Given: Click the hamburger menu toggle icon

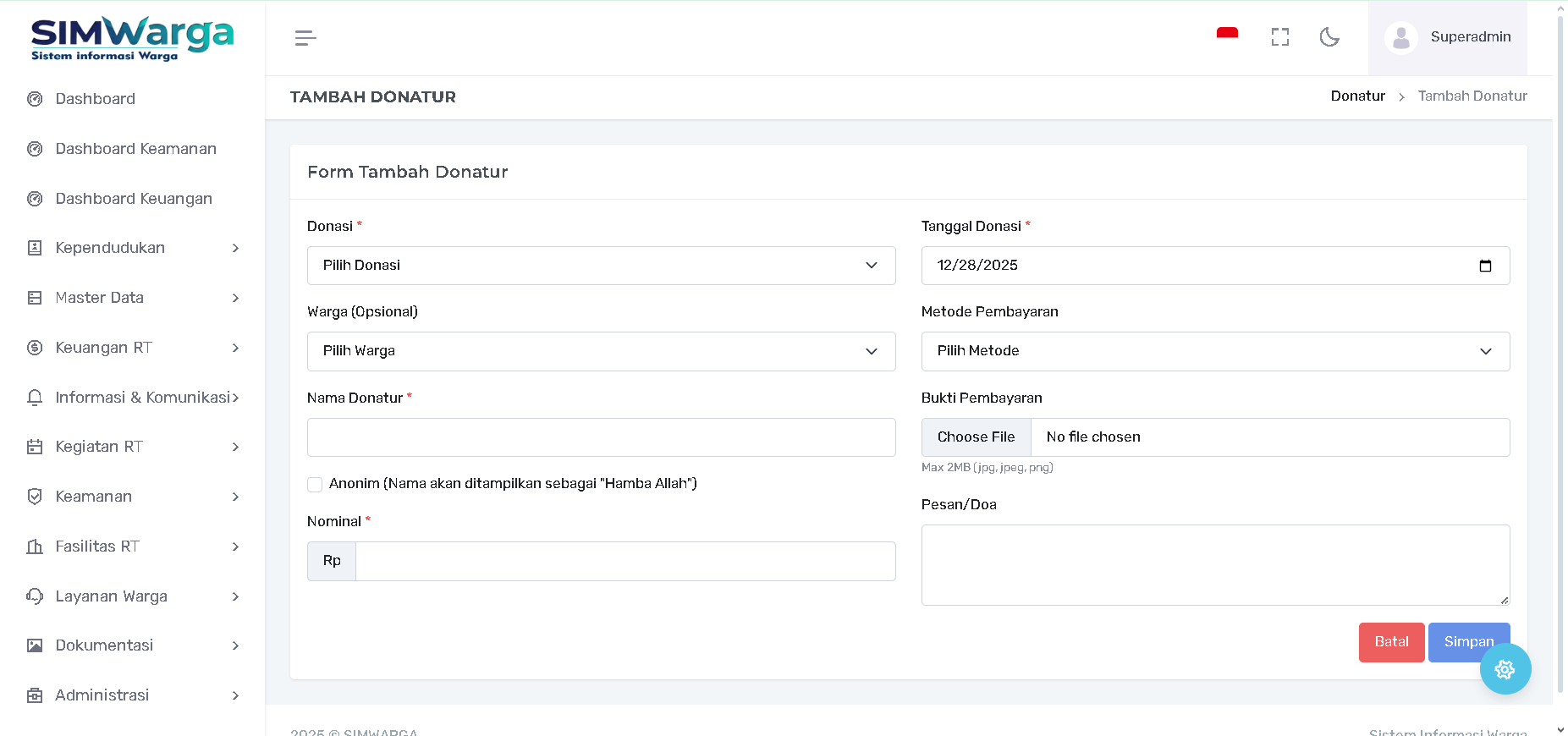Looking at the screenshot, I should tap(305, 38).
